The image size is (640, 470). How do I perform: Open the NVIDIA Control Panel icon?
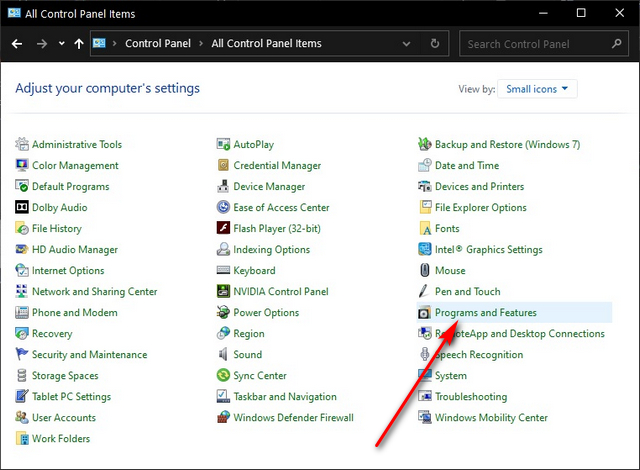[x=224, y=292]
